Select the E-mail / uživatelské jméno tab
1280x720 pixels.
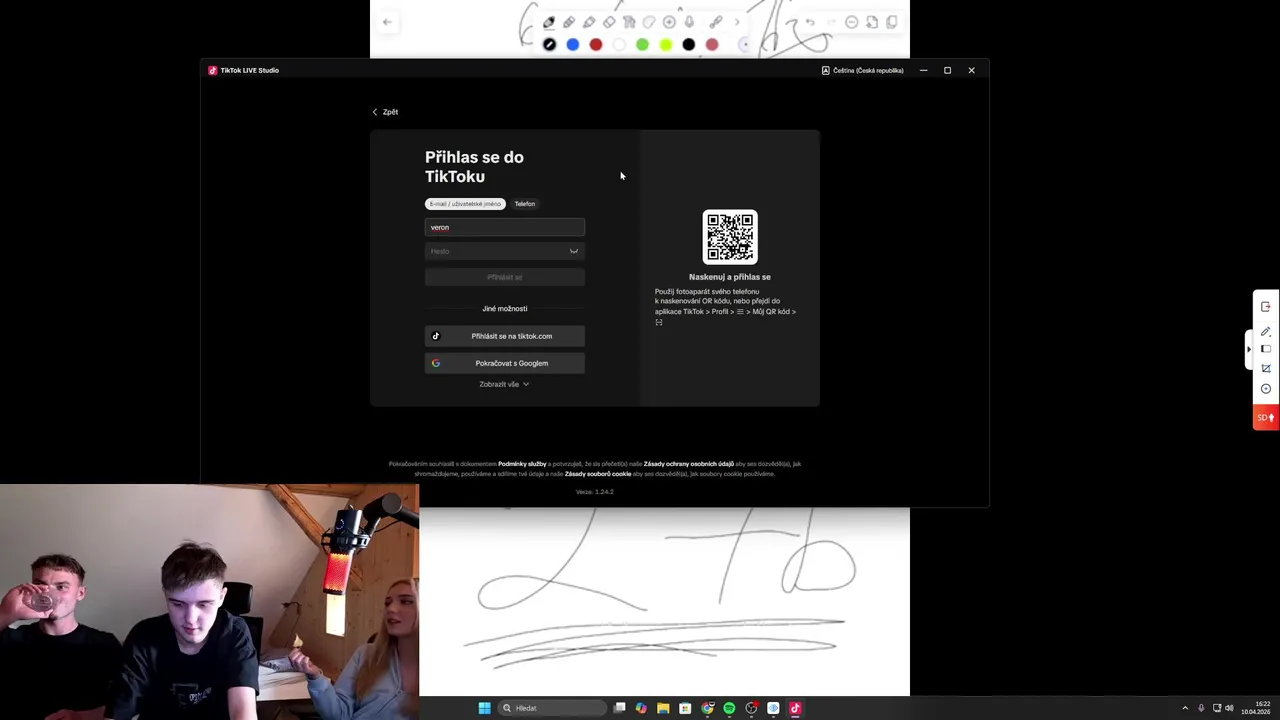(x=465, y=204)
